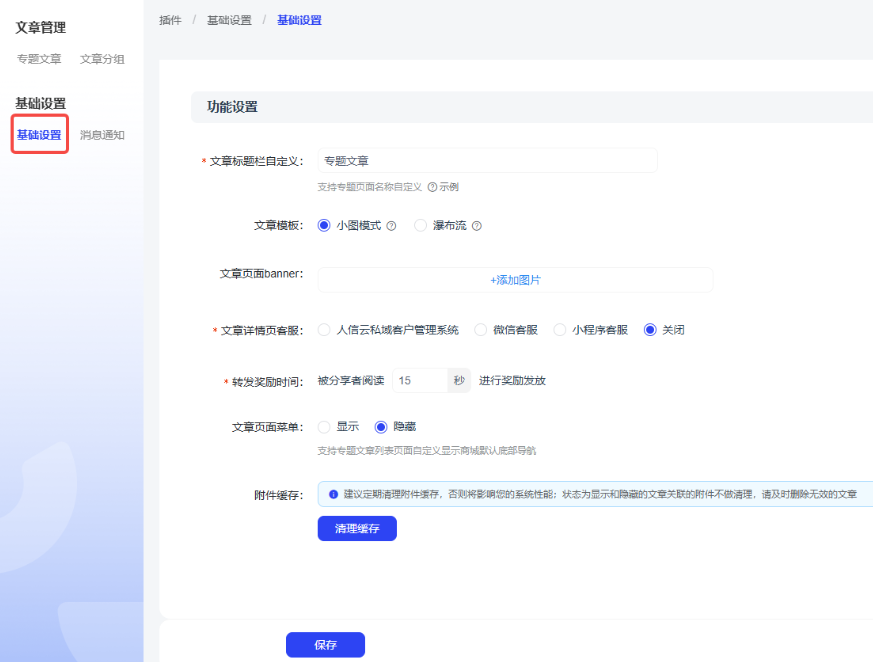The image size is (873, 662).
Task: Select 小图模式 article template
Action: (324, 226)
